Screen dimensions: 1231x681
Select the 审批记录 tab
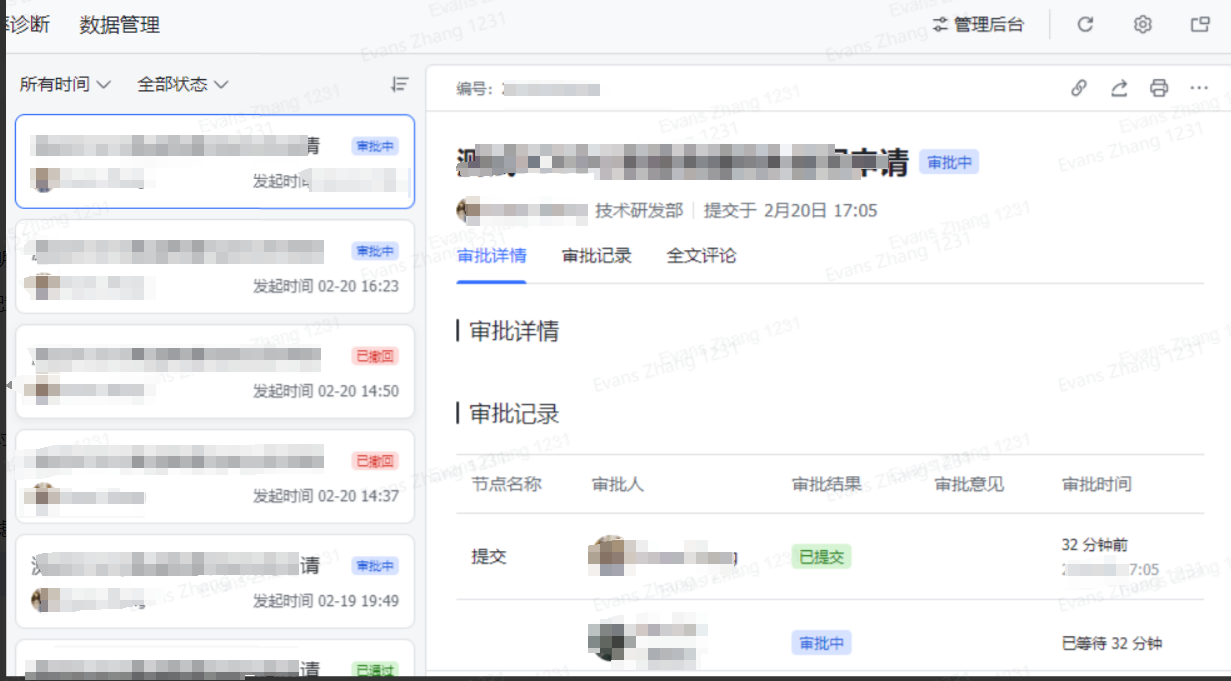tap(597, 256)
